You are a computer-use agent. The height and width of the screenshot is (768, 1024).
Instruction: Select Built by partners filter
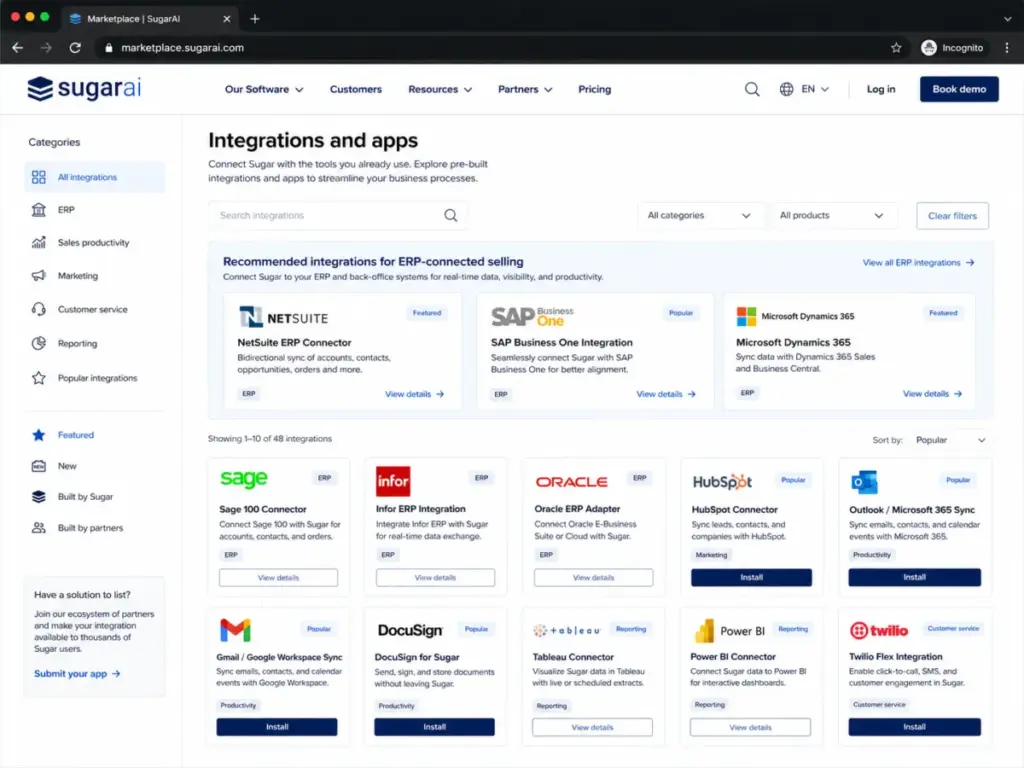tap(95, 528)
